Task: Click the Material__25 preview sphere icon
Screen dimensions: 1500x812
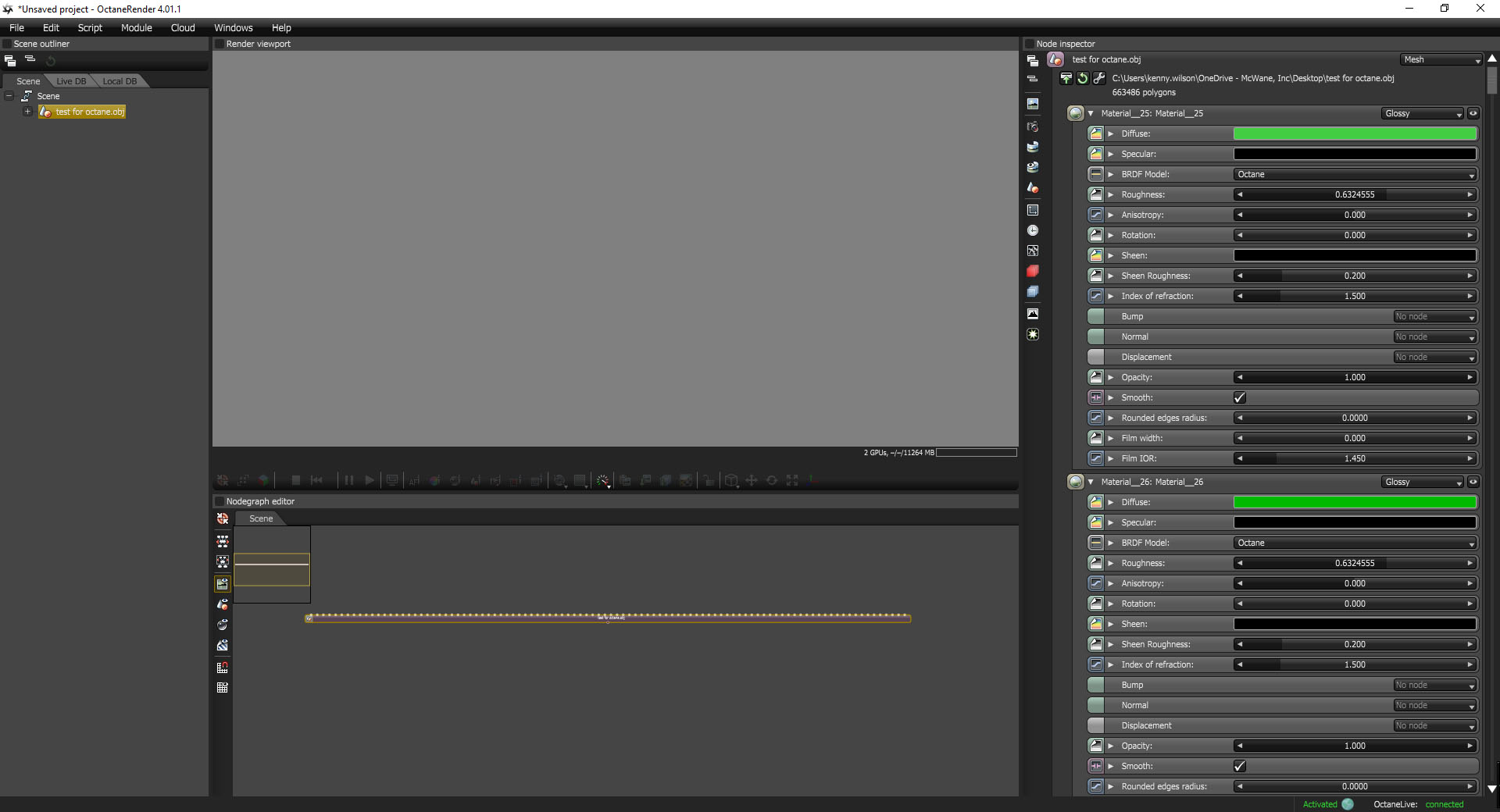Action: click(x=1076, y=113)
